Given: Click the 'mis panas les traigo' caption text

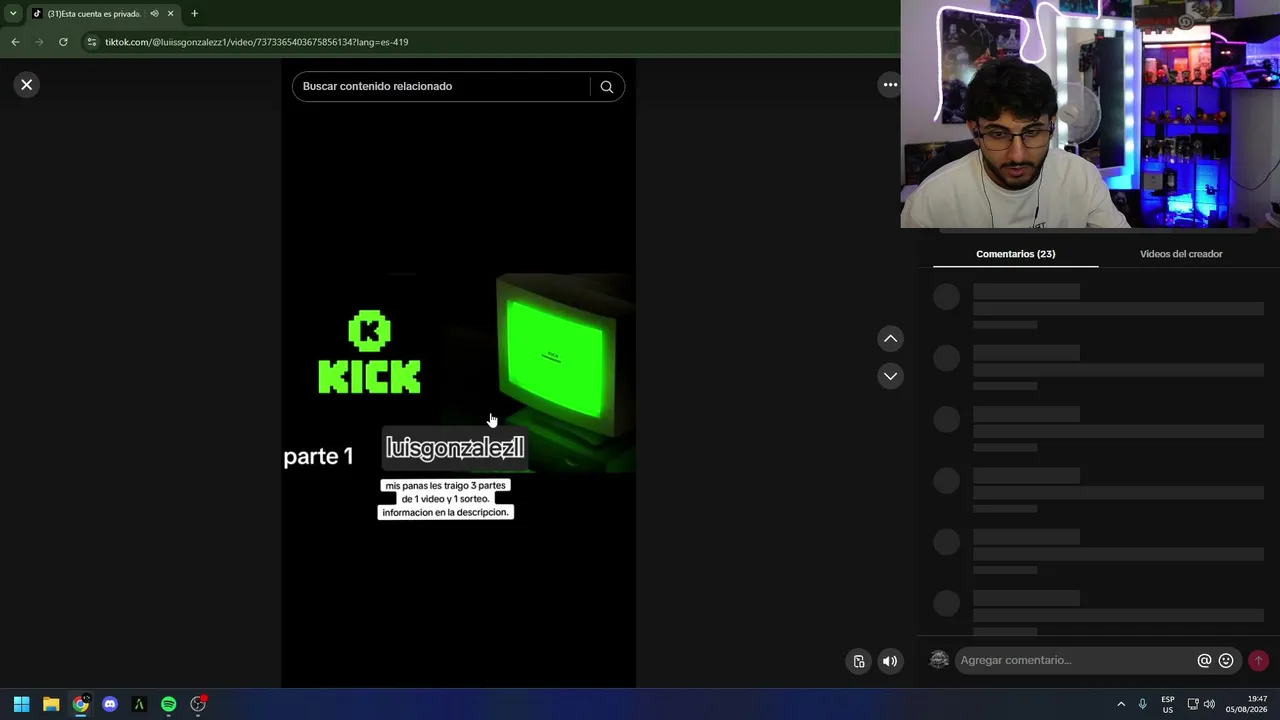Looking at the screenshot, I should click(x=446, y=499).
